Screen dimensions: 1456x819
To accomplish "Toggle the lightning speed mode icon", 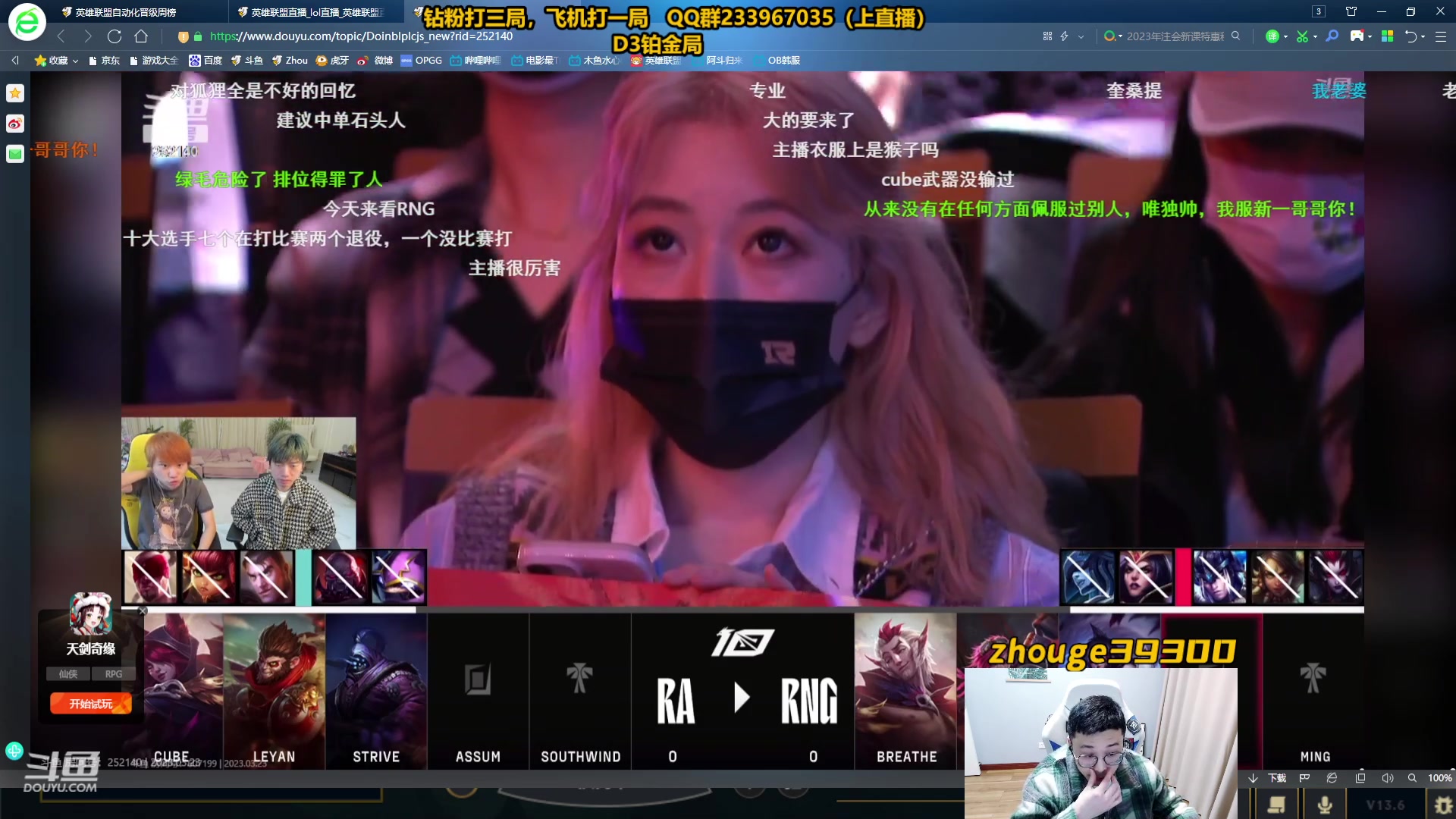I will pyautogui.click(x=1064, y=36).
